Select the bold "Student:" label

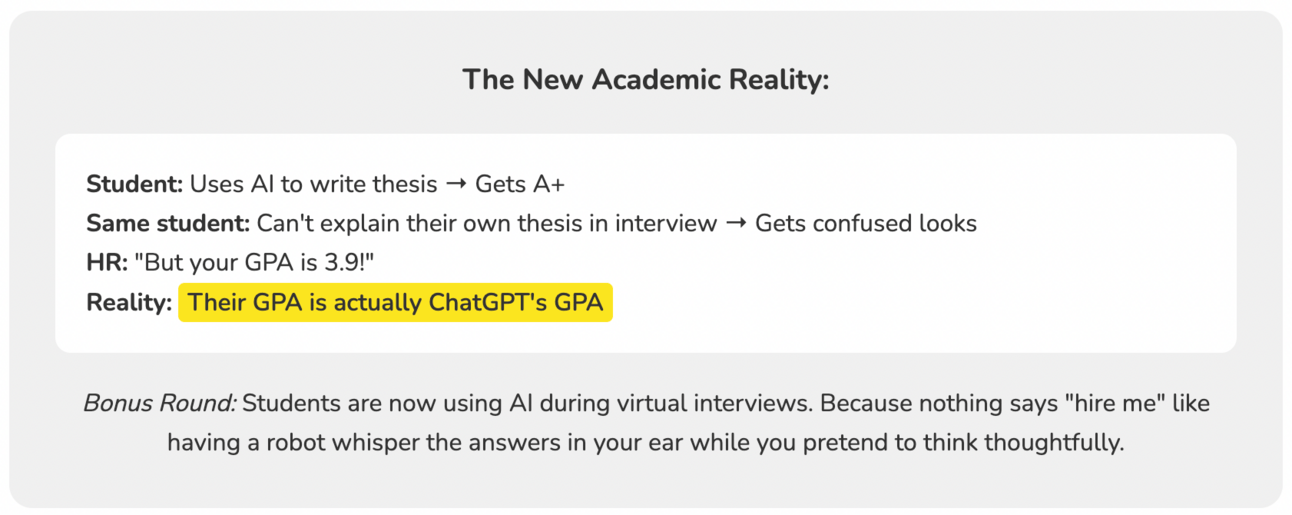pyautogui.click(x=135, y=184)
